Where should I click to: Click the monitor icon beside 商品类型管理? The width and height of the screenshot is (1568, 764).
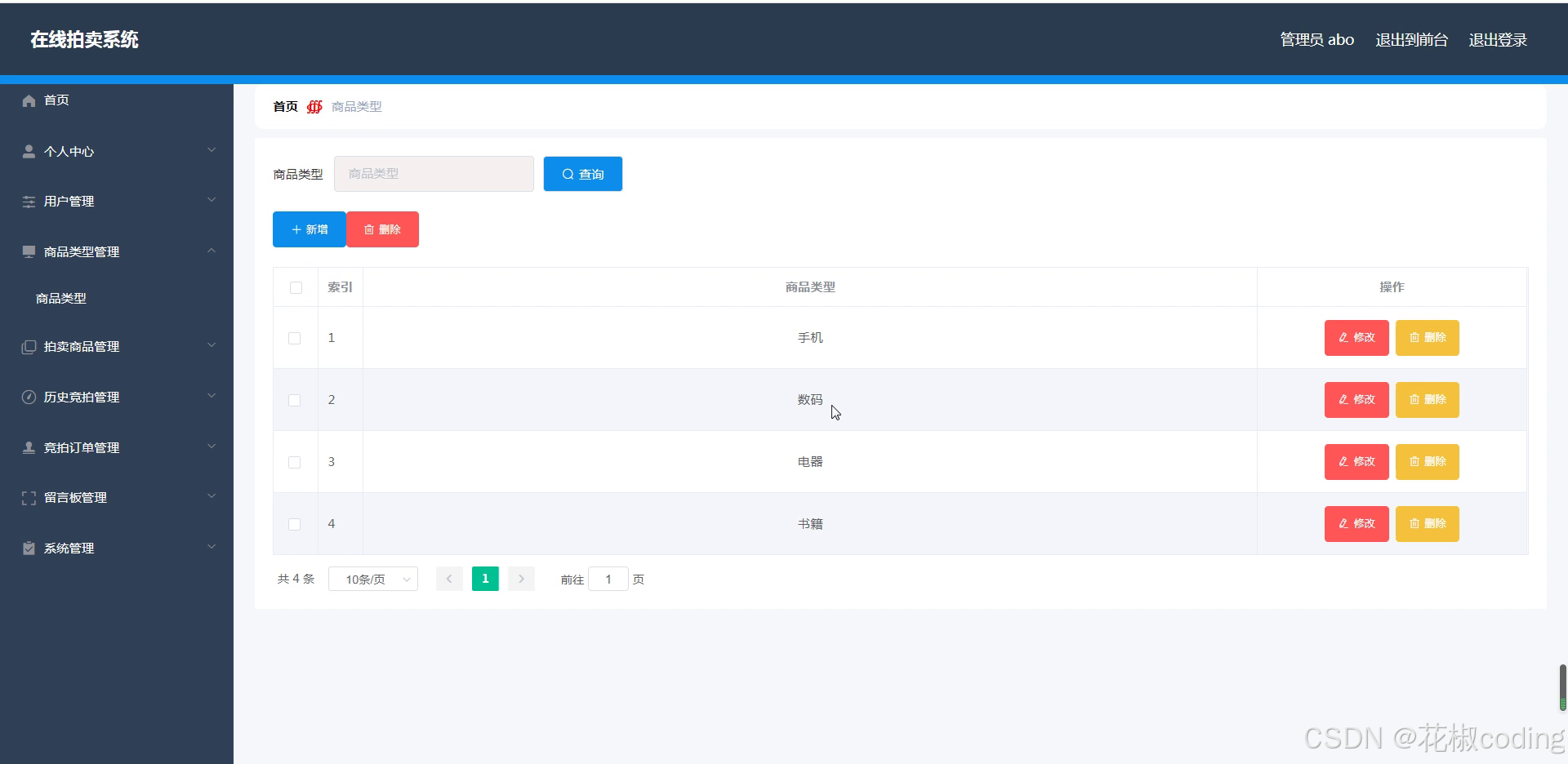[29, 251]
